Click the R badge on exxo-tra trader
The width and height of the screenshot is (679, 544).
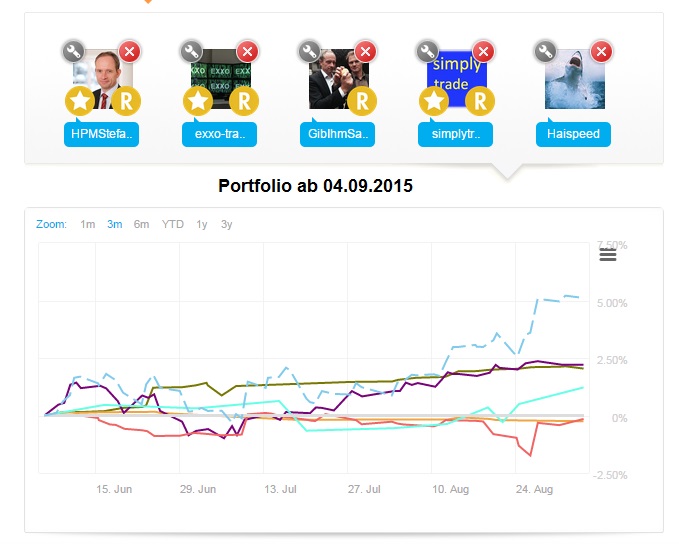pyautogui.click(x=244, y=100)
